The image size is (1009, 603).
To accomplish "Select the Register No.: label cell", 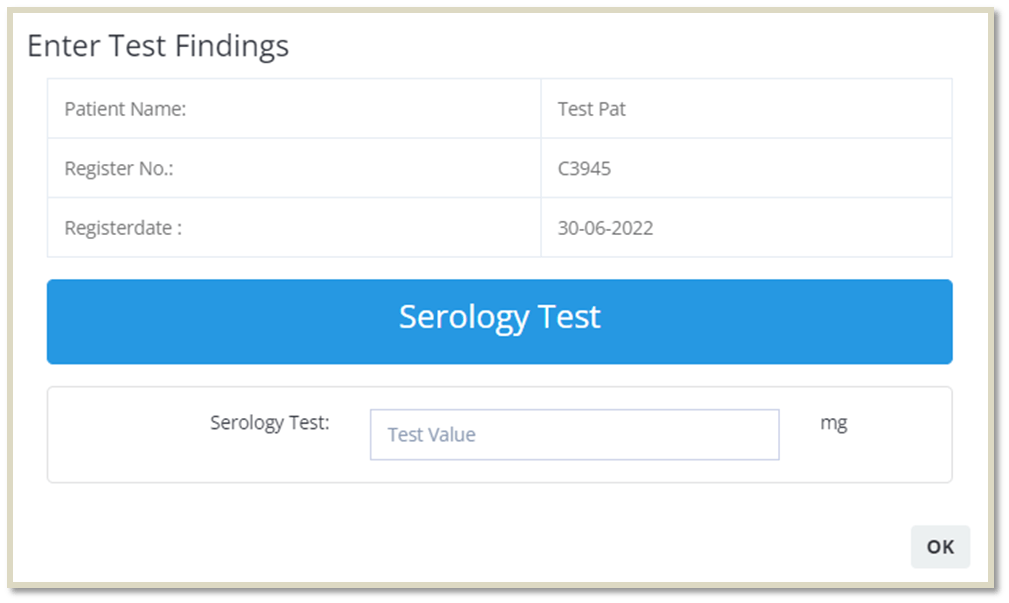I will (x=294, y=168).
